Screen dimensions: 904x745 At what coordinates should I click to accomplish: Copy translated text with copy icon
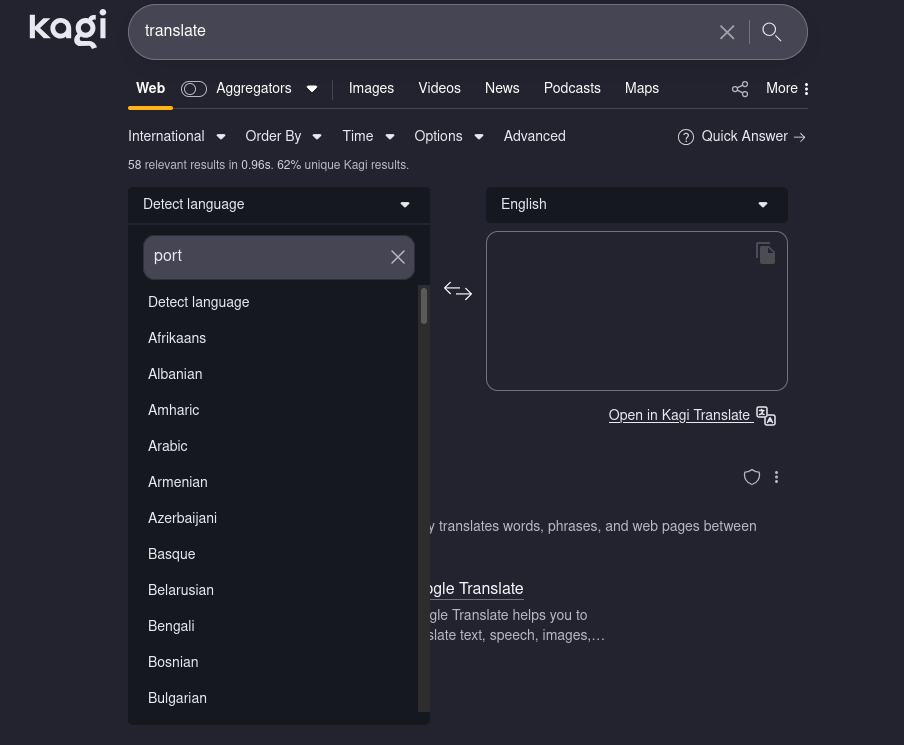[765, 254]
